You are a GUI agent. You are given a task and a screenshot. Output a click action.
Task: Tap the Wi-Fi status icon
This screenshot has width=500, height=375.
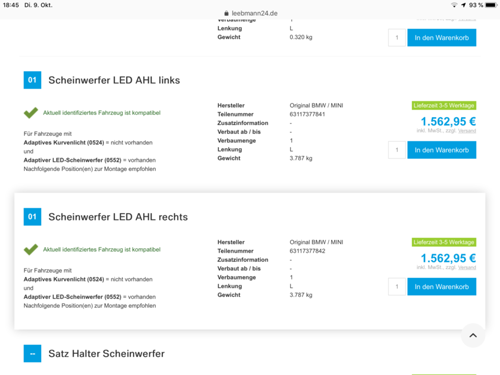click(x=454, y=5)
